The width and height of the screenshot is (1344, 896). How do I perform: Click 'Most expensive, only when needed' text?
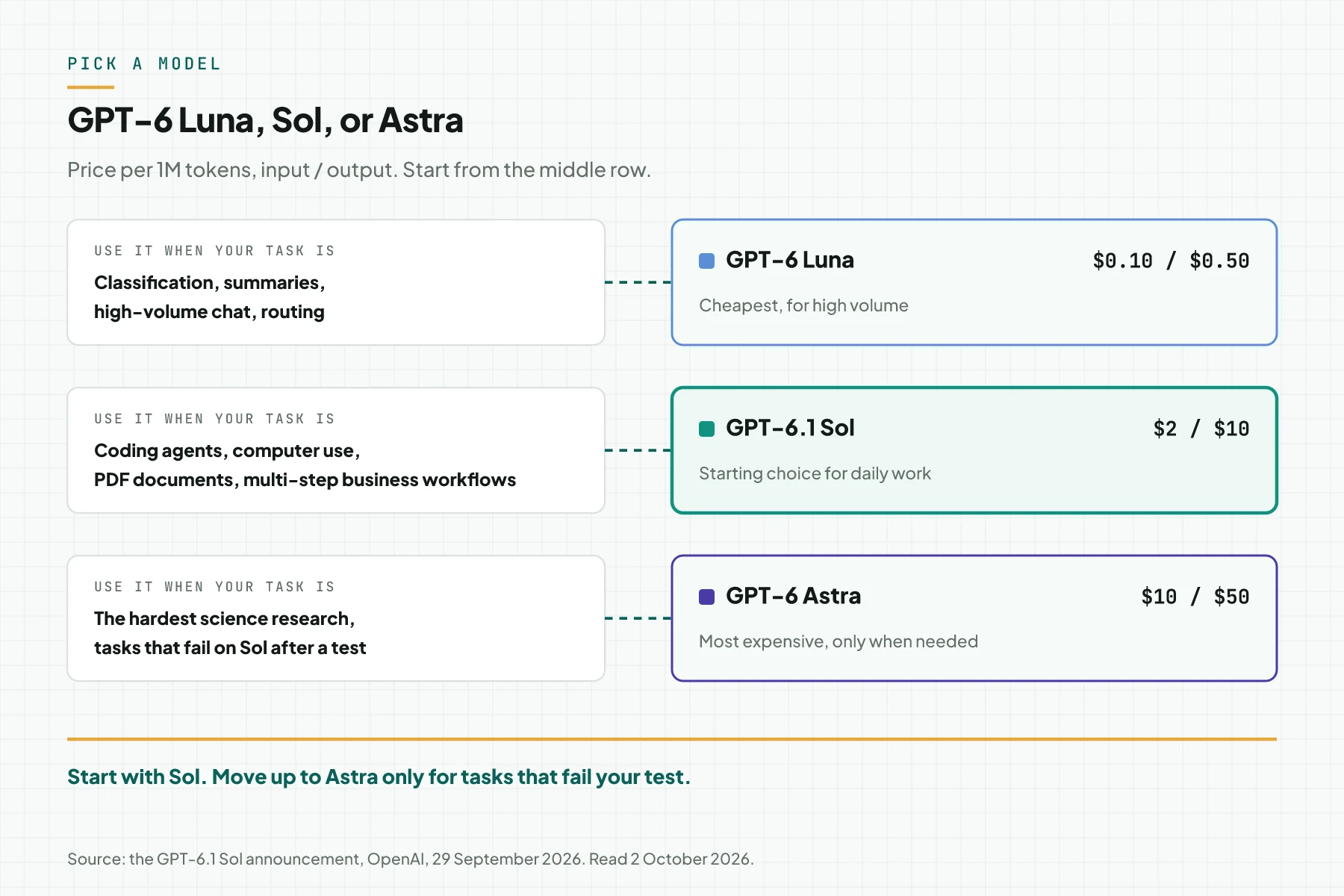tap(838, 641)
